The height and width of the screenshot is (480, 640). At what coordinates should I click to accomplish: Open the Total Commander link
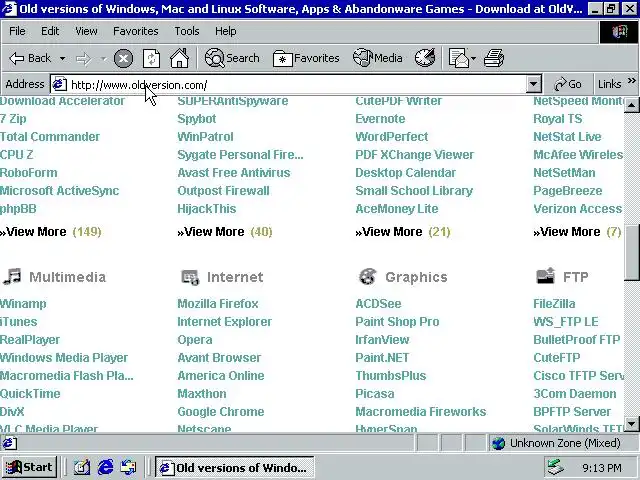coord(50,137)
